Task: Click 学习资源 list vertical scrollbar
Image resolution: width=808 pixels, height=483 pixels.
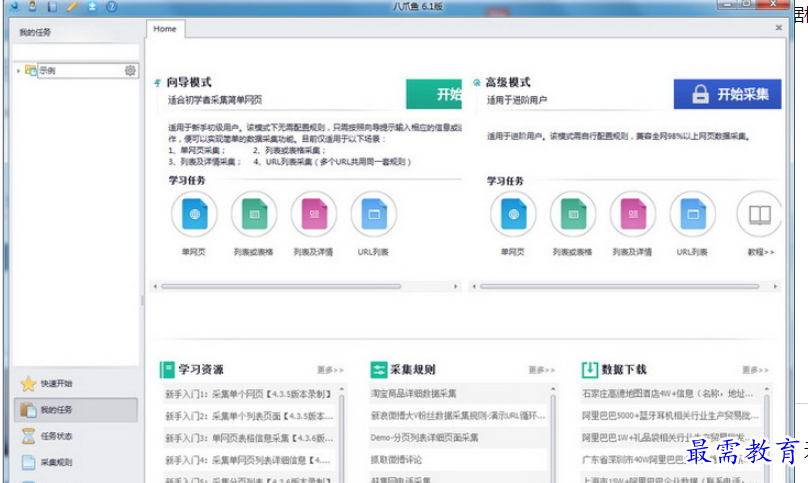Action: [341, 436]
